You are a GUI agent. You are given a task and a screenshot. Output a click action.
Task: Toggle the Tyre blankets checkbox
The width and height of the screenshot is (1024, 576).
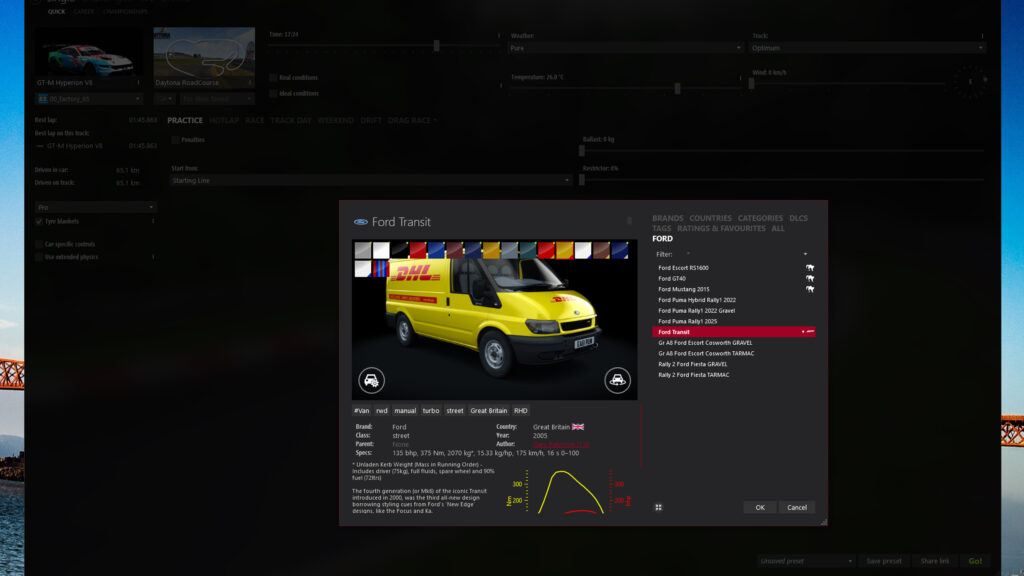(39, 221)
